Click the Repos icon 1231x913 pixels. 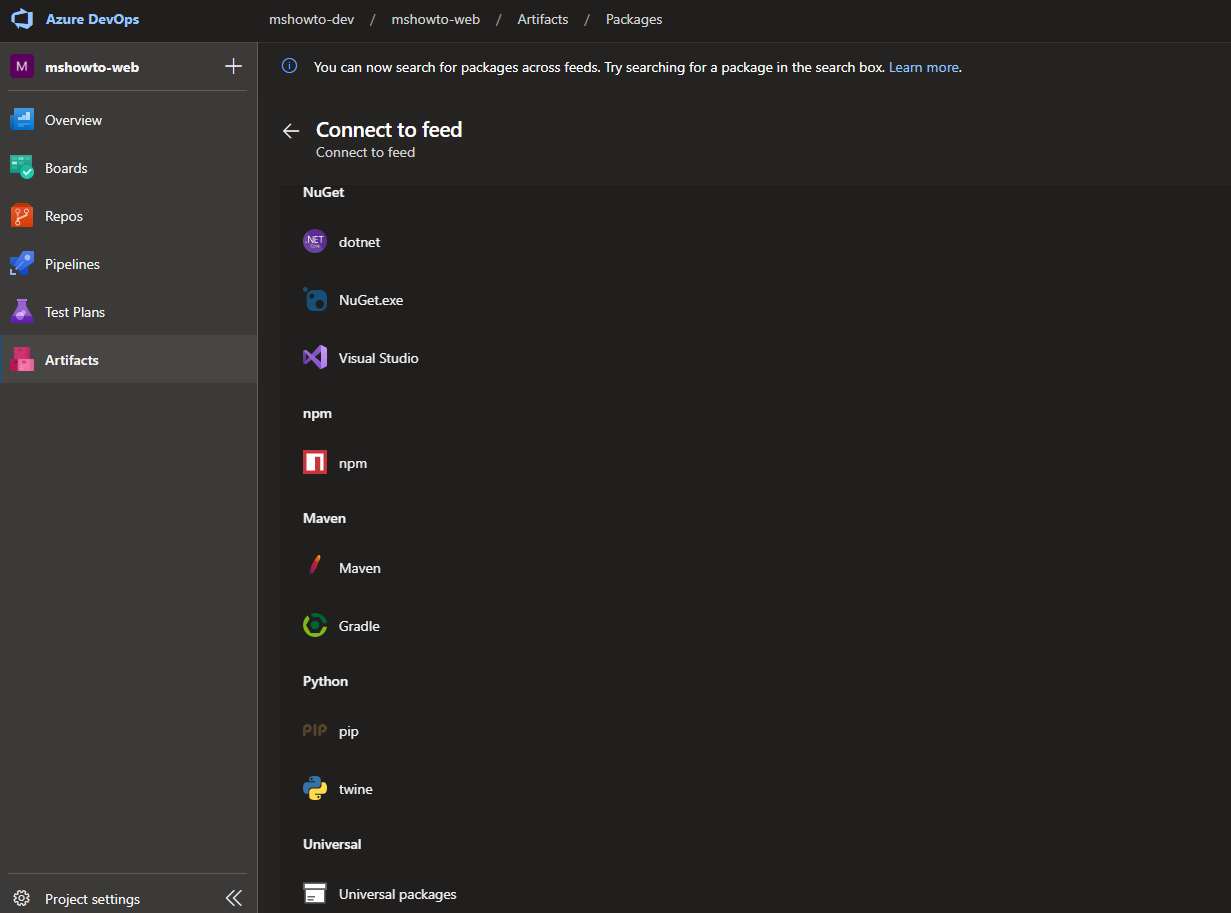click(x=22, y=216)
